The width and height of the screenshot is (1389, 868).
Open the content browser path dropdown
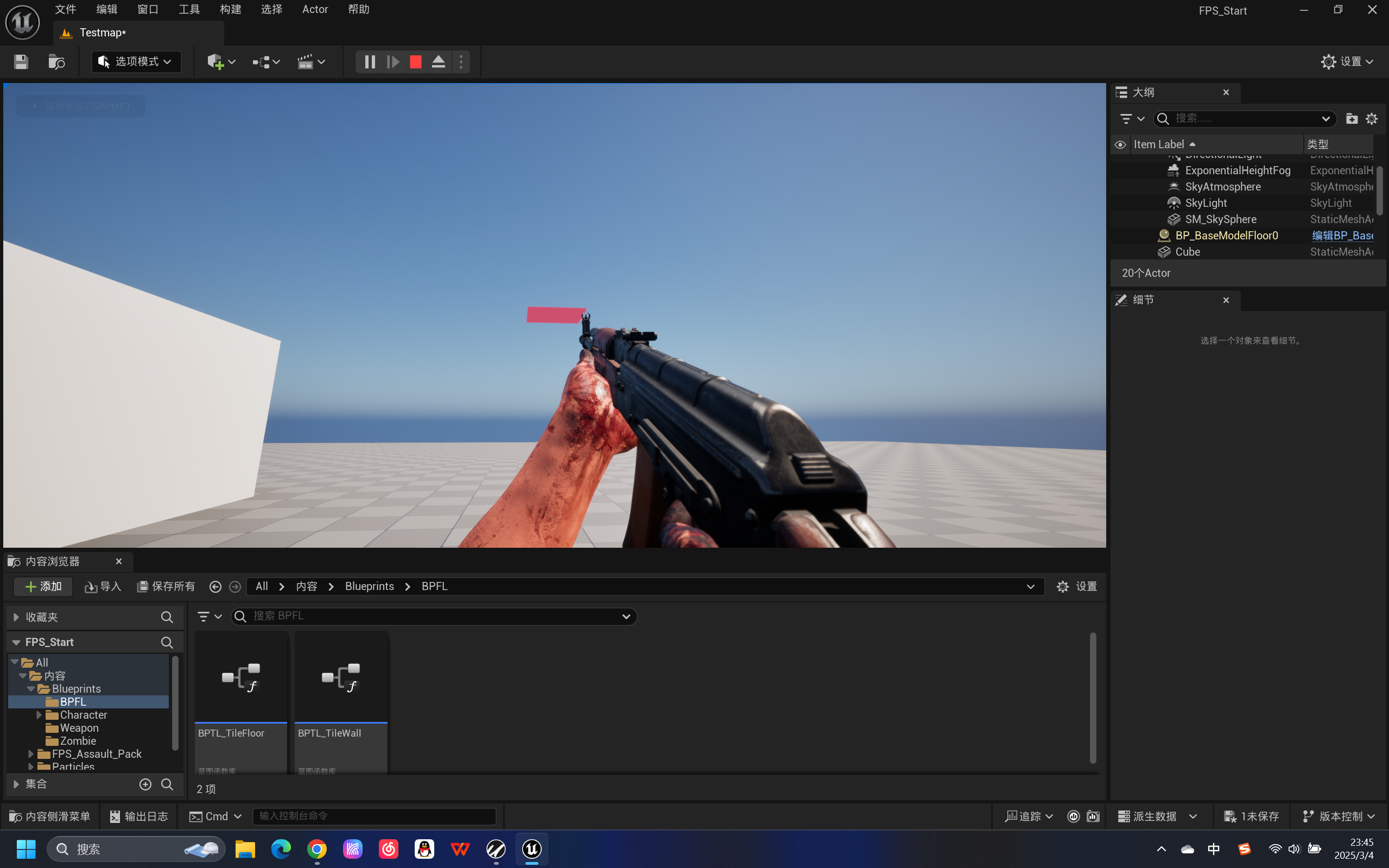[x=1030, y=586]
